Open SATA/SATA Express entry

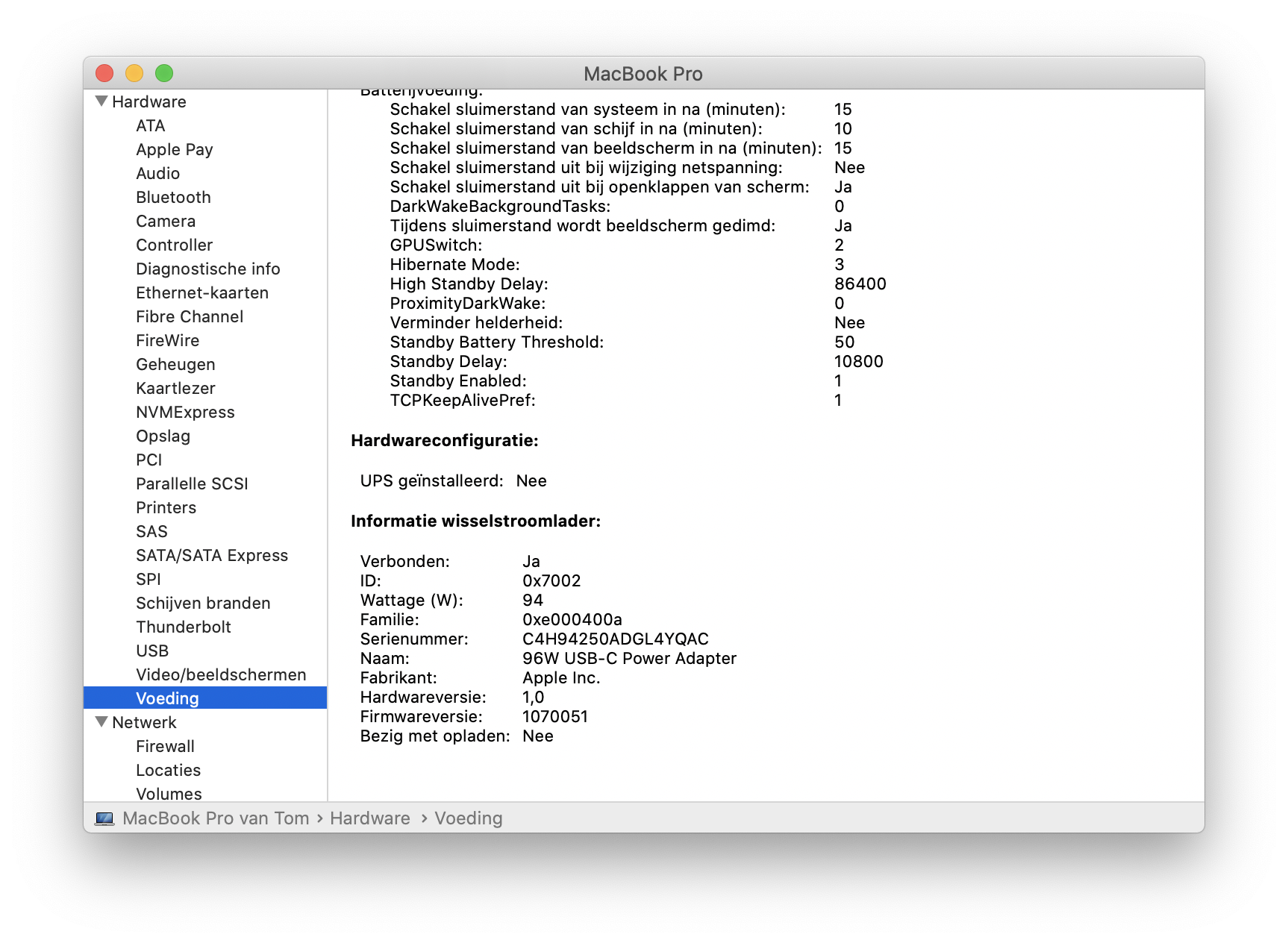(212, 555)
